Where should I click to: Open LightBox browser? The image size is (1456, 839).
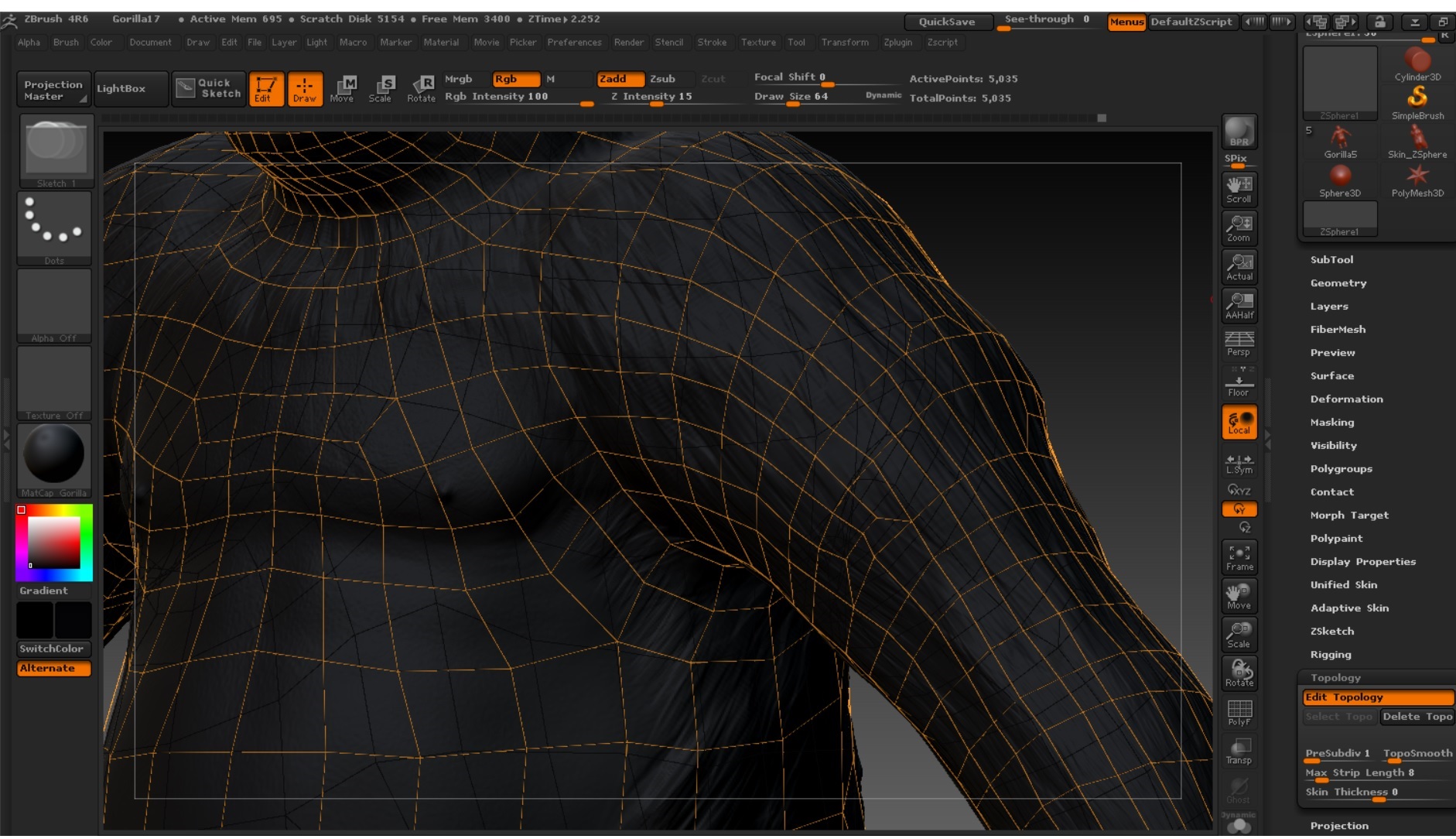pos(131,89)
